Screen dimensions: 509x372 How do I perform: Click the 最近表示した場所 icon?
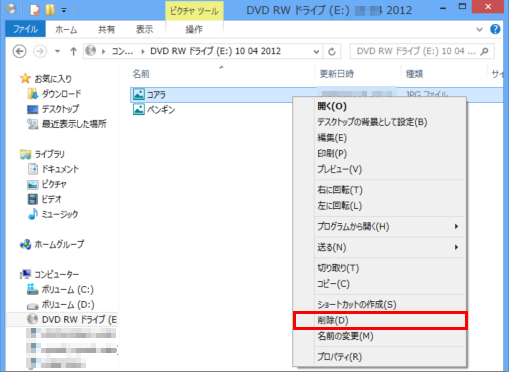coord(32,124)
